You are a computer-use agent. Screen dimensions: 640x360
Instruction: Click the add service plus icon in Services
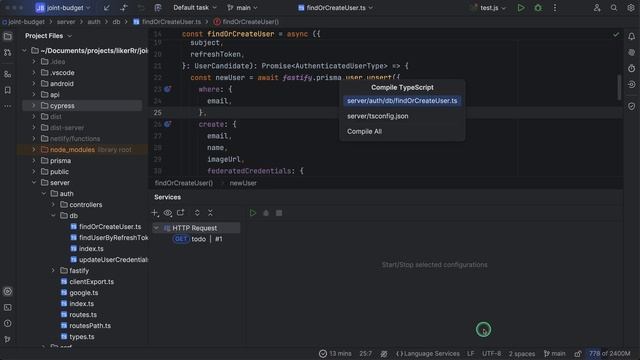point(155,213)
